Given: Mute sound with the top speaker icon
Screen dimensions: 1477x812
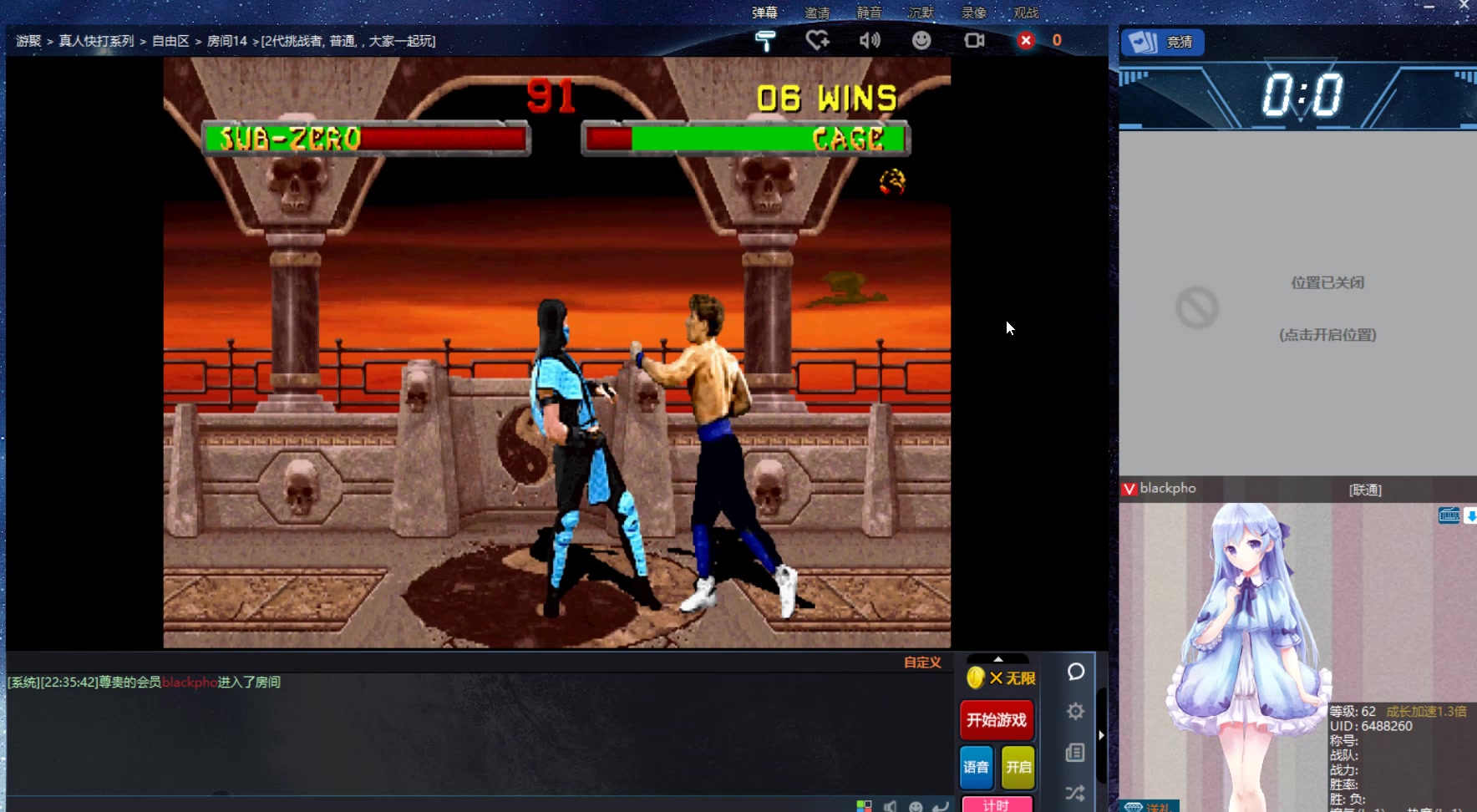Looking at the screenshot, I should tap(870, 40).
